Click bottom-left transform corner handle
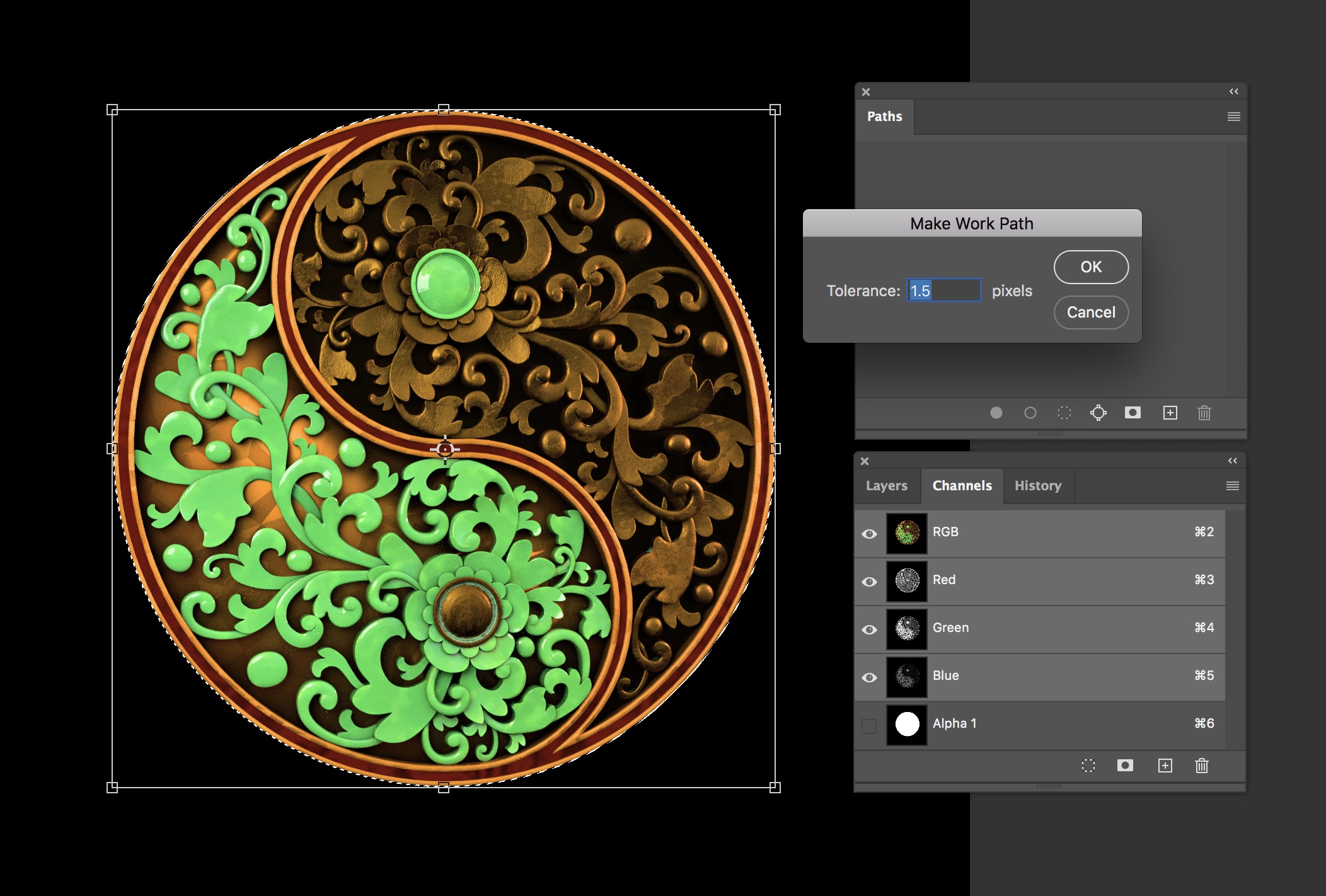 (112, 787)
